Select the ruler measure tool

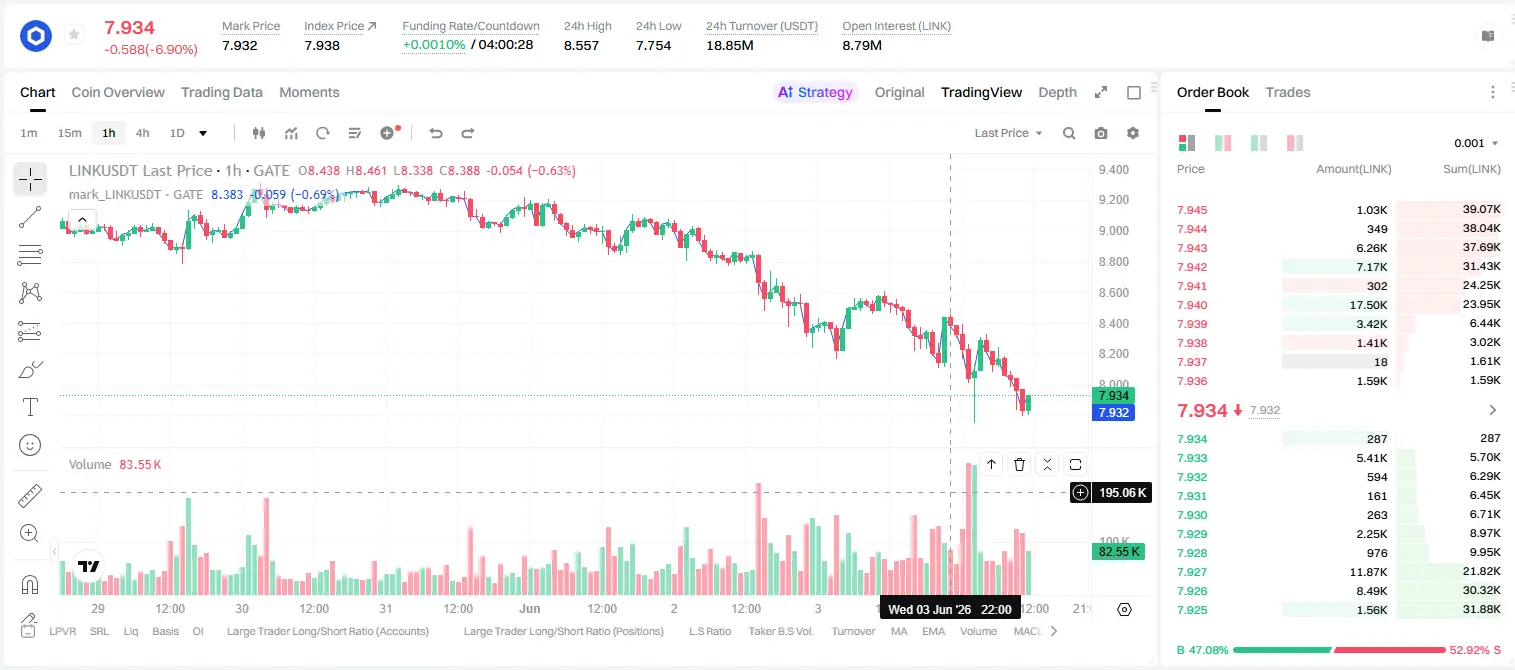[x=30, y=496]
